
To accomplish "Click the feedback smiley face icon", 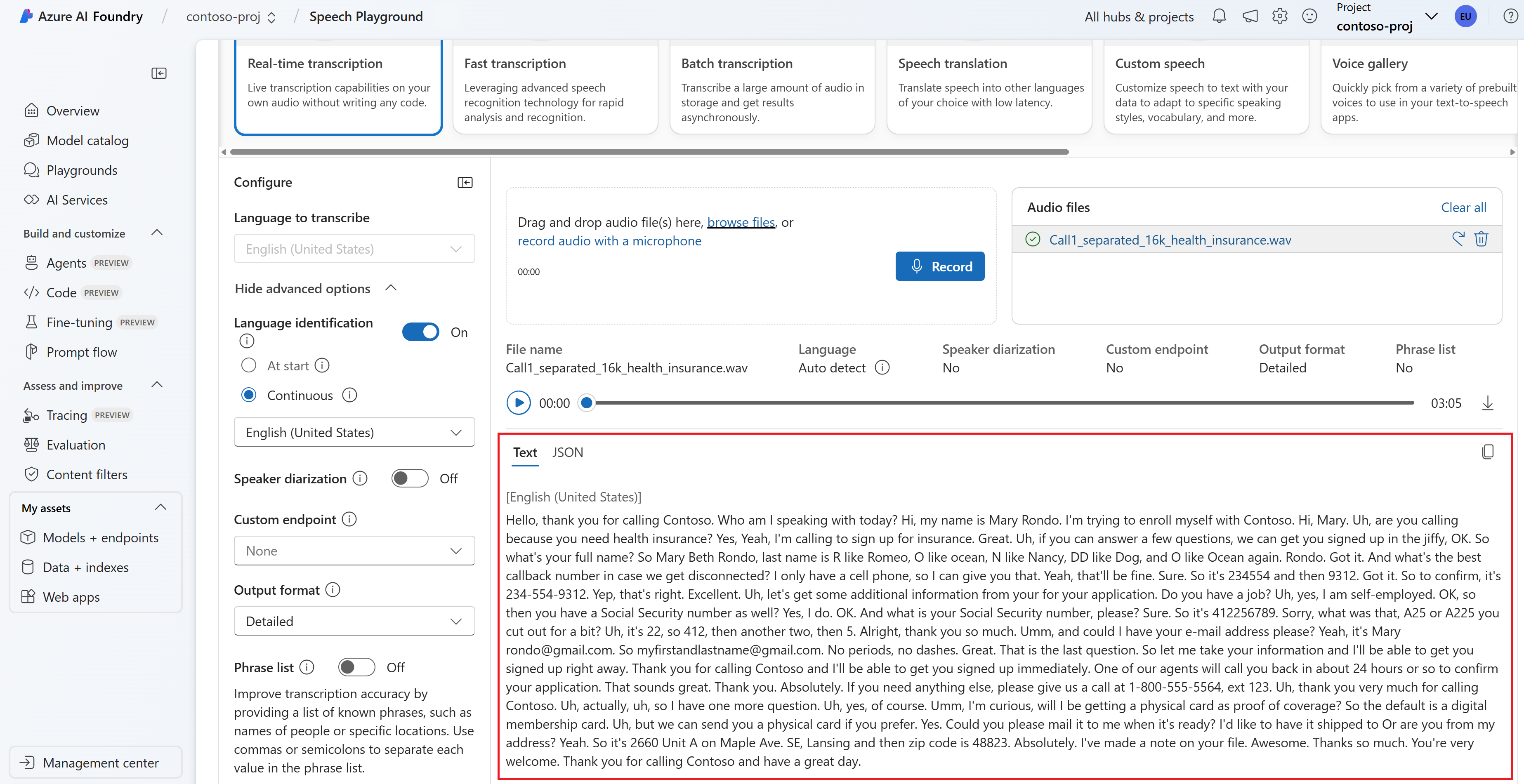I will (1309, 16).
